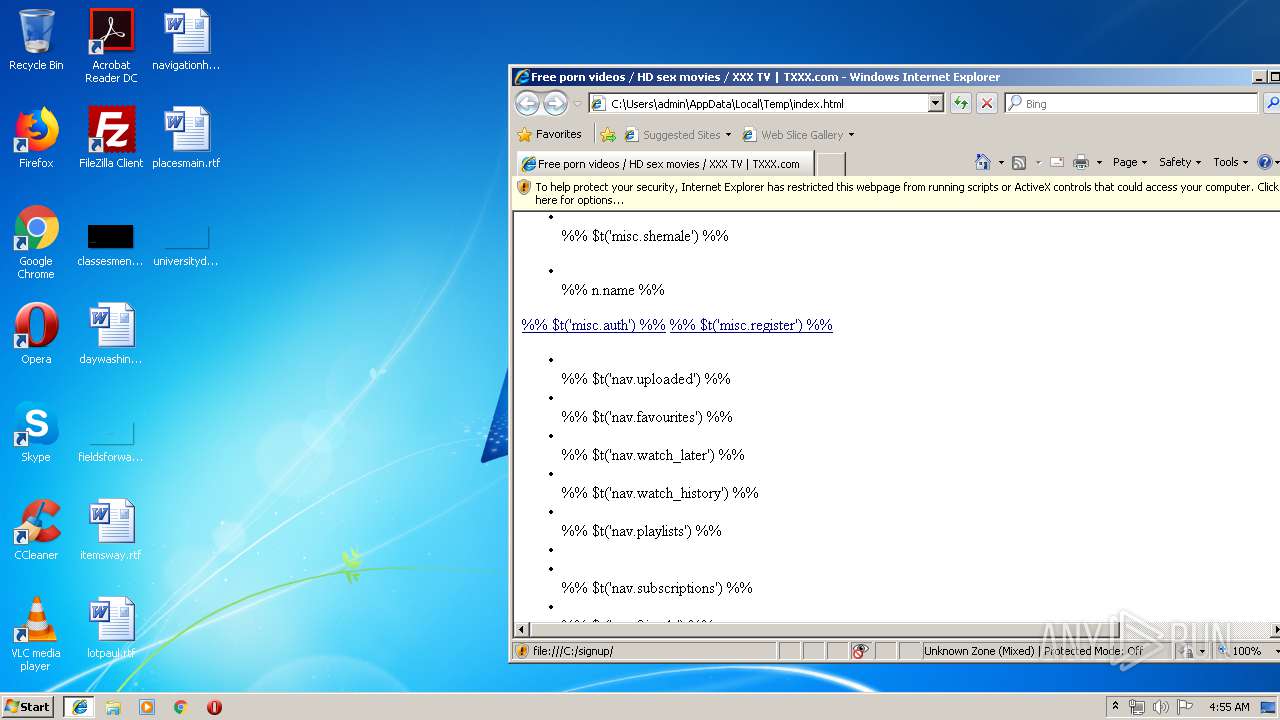Screen dimensions: 1280x720
Task: Open daywashin... Word document
Action: pos(111,334)
